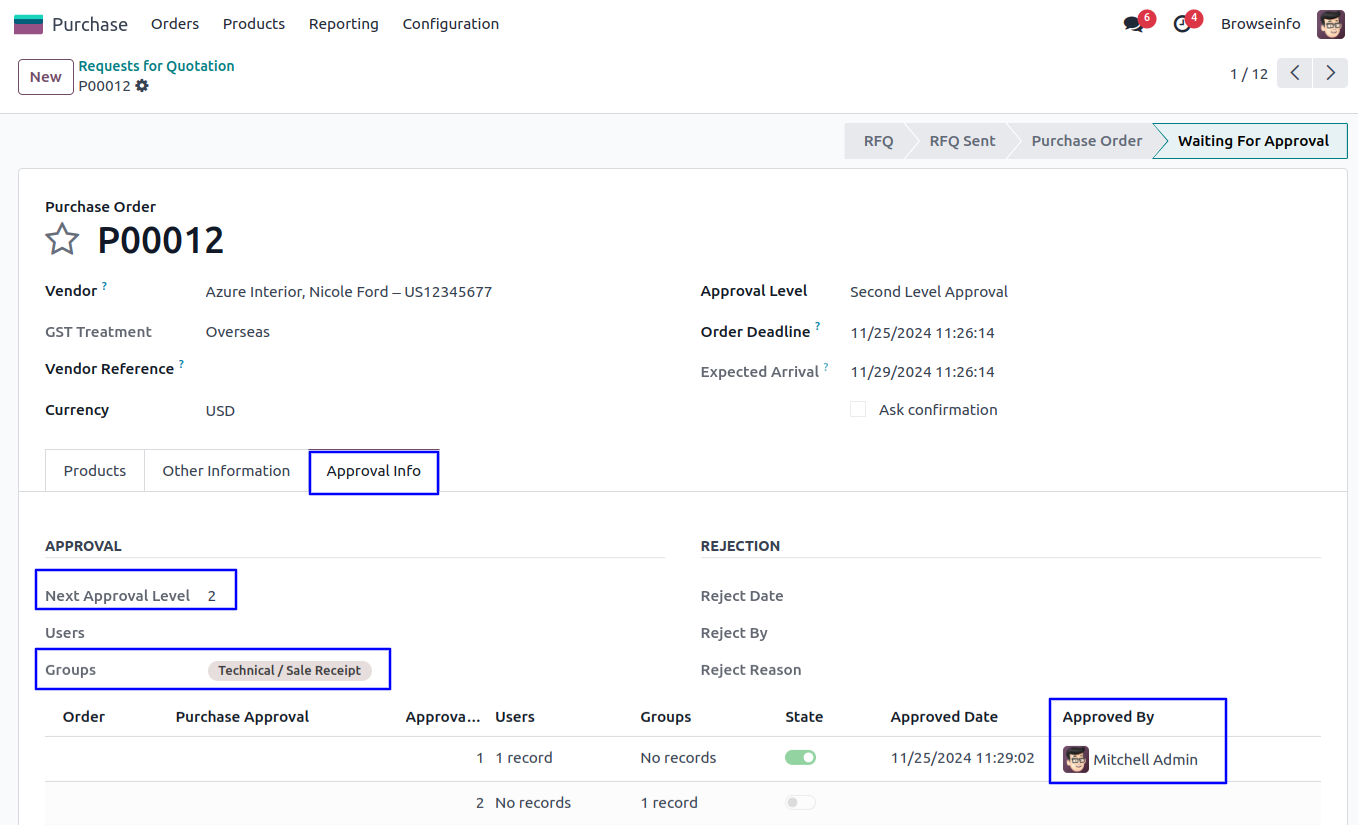This screenshot has height=825, width=1358.
Task: Open the activities clock icon
Action: click(x=1182, y=24)
